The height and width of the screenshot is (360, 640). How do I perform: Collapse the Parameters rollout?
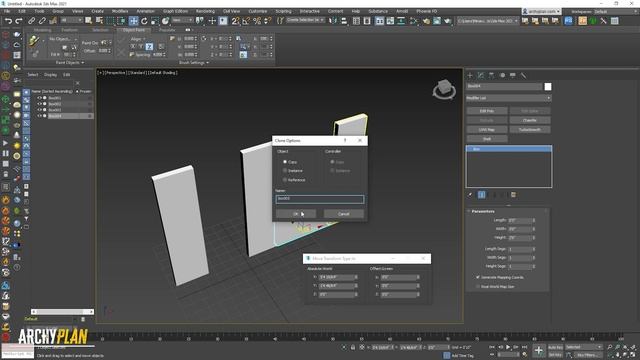483,211
